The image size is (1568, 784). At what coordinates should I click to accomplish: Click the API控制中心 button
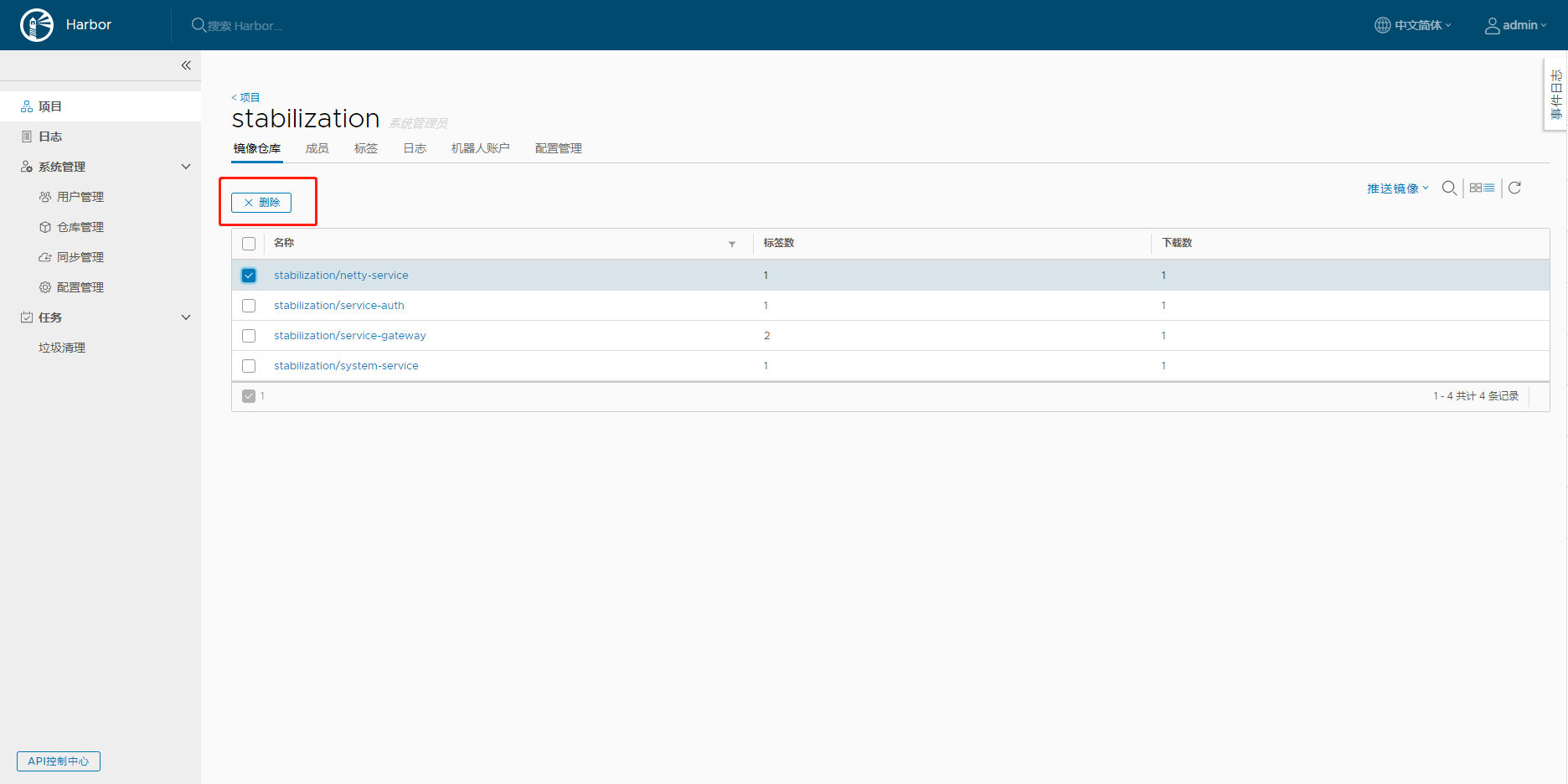pyautogui.click(x=59, y=761)
